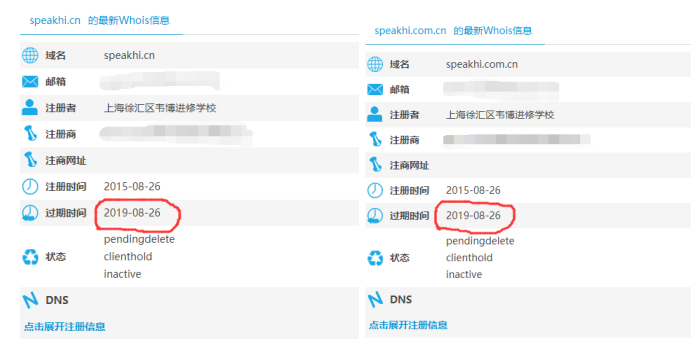Click the DNS label in speakhi.com.cn panel
The width and height of the screenshot is (691, 360).
click(401, 300)
